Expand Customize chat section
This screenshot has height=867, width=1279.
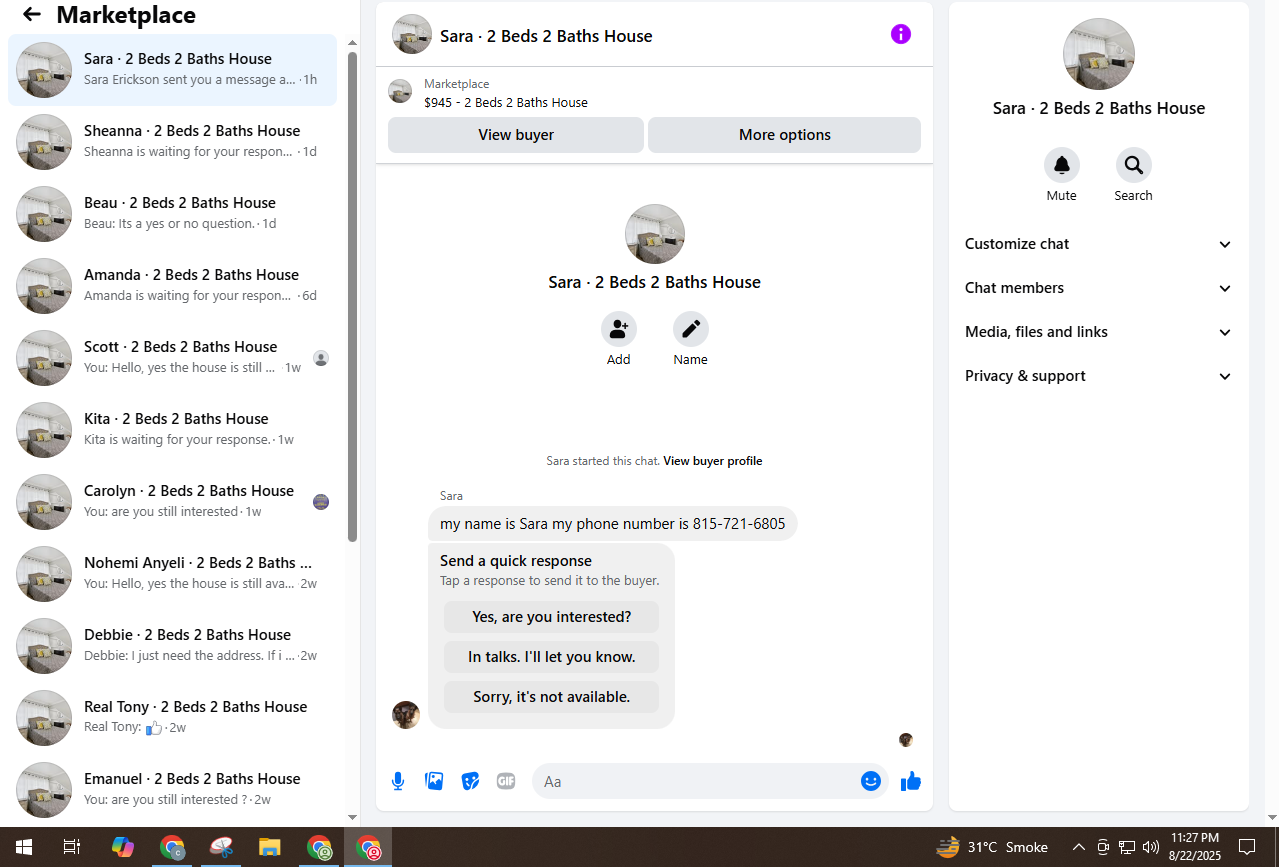click(1099, 244)
